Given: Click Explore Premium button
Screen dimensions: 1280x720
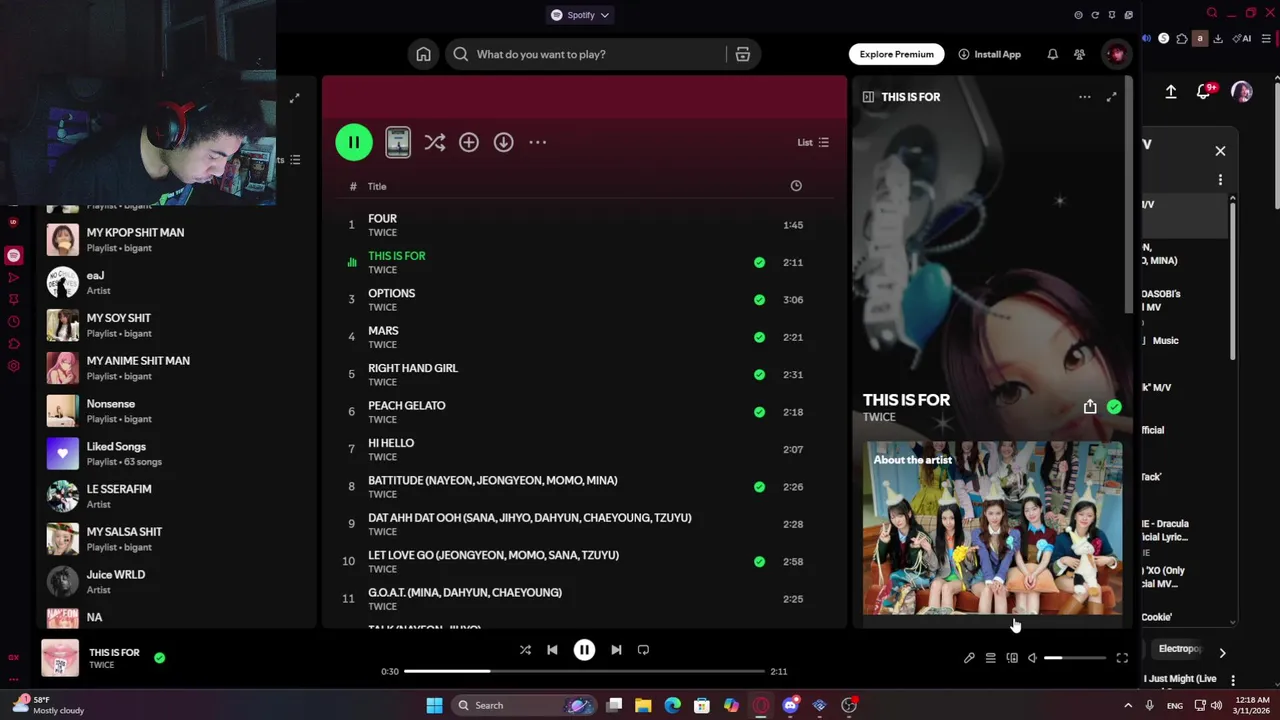Looking at the screenshot, I should 897,54.
